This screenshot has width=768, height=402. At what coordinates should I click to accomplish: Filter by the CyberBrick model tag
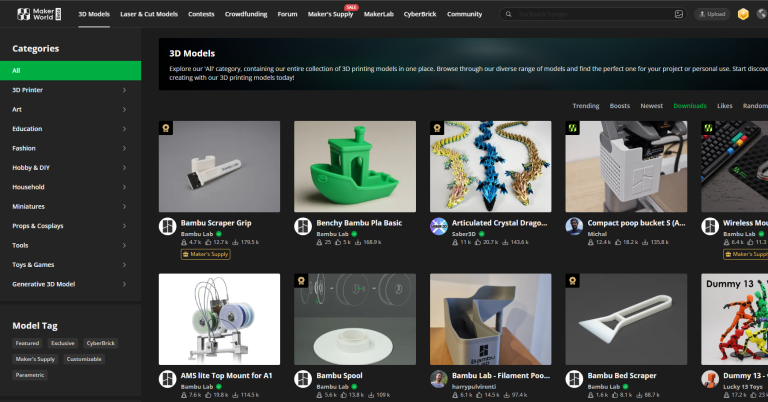[100, 343]
